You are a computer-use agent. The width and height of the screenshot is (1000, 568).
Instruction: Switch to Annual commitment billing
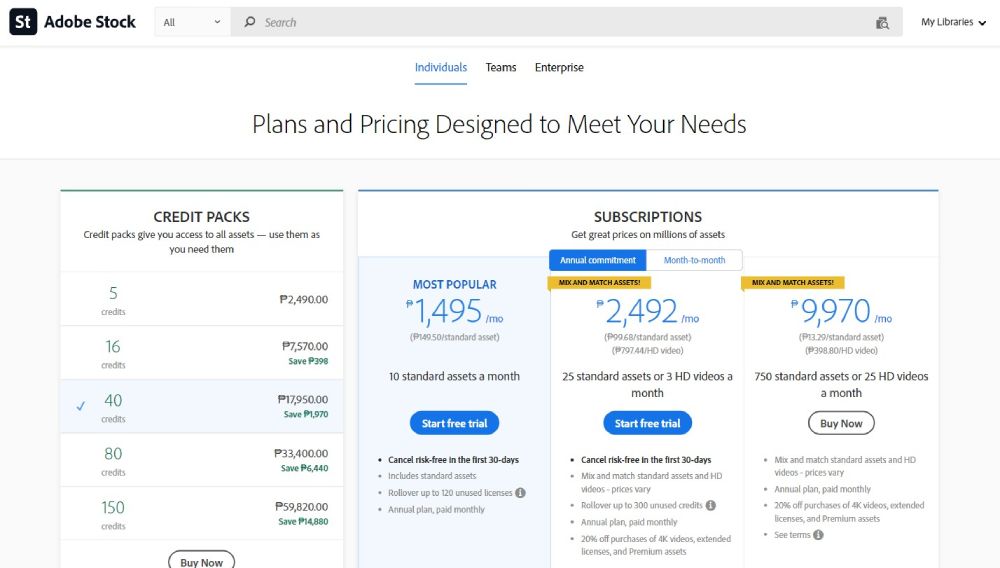tap(598, 260)
